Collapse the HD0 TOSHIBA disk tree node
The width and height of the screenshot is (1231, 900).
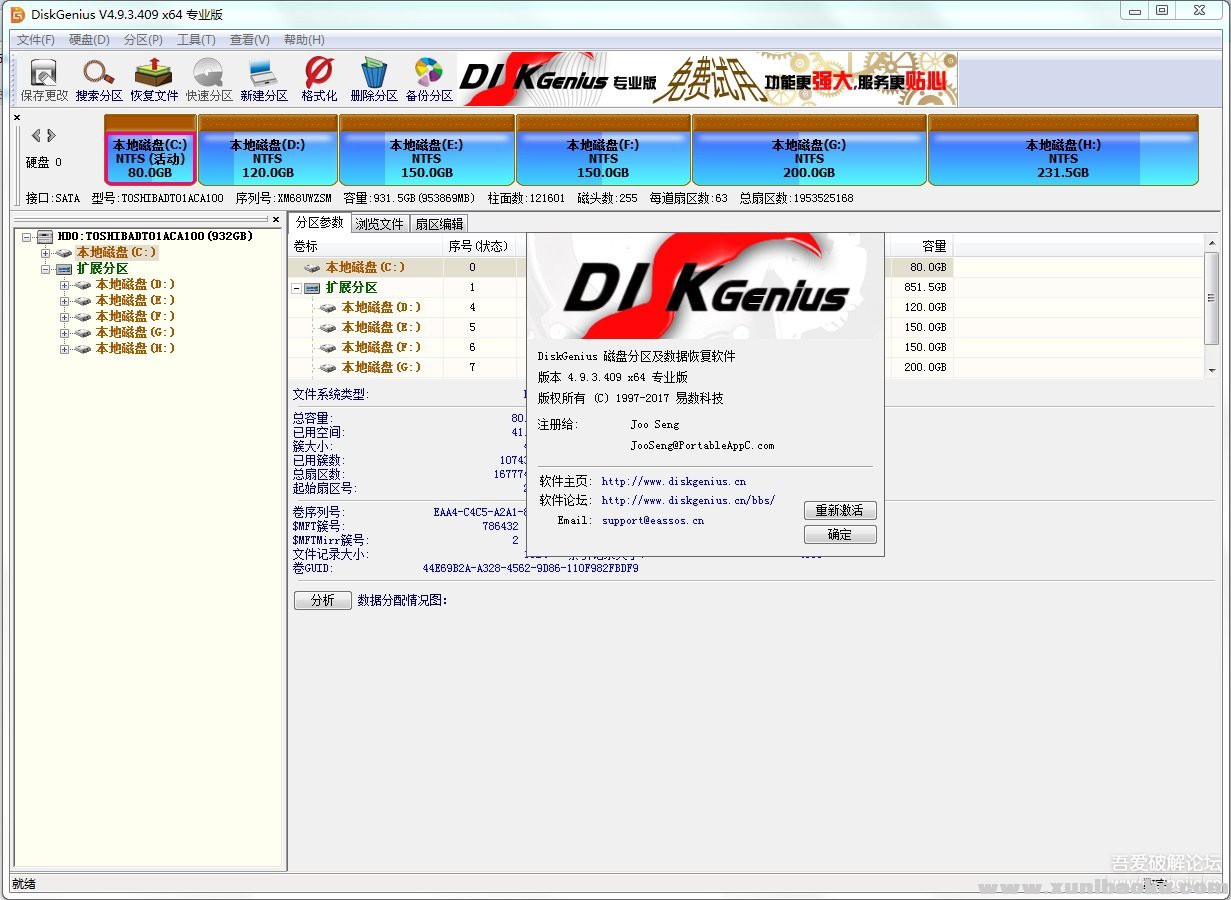coord(27,237)
